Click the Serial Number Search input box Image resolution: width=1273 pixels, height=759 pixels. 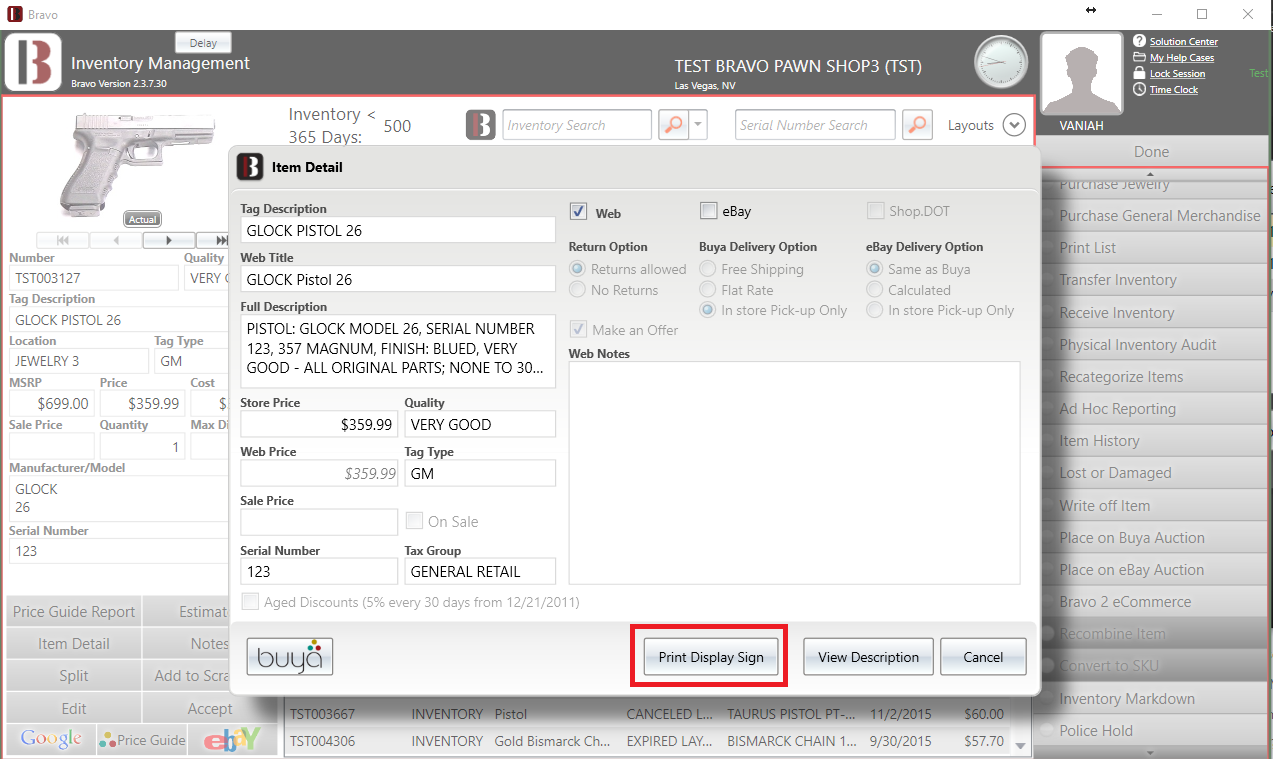coord(816,125)
